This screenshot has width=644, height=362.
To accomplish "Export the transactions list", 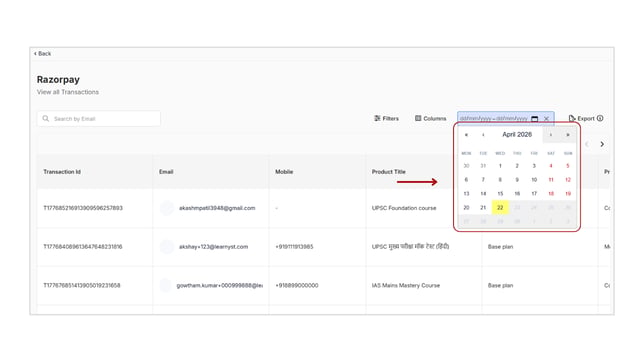I will (582, 118).
